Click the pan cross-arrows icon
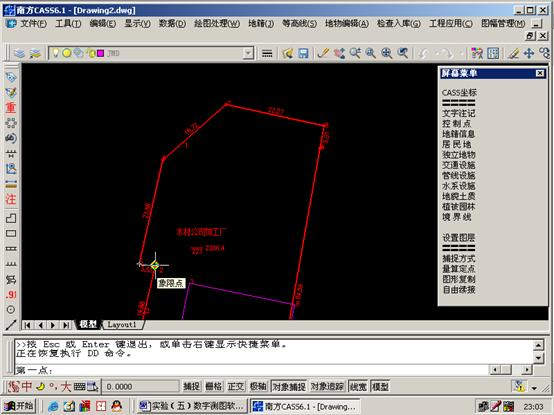 (529, 53)
